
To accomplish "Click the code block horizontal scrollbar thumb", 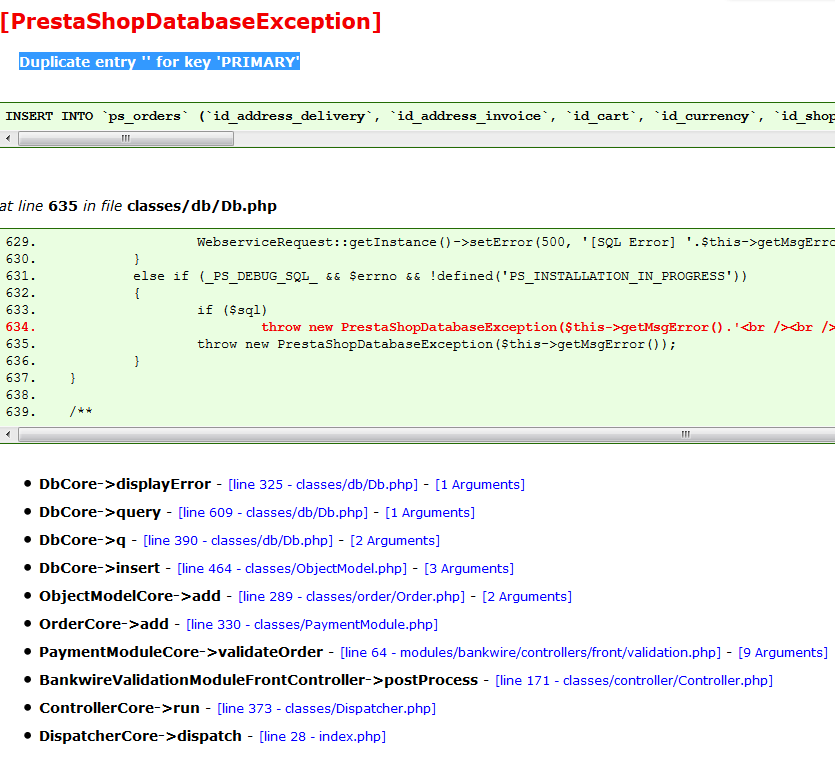I will 427,435.
